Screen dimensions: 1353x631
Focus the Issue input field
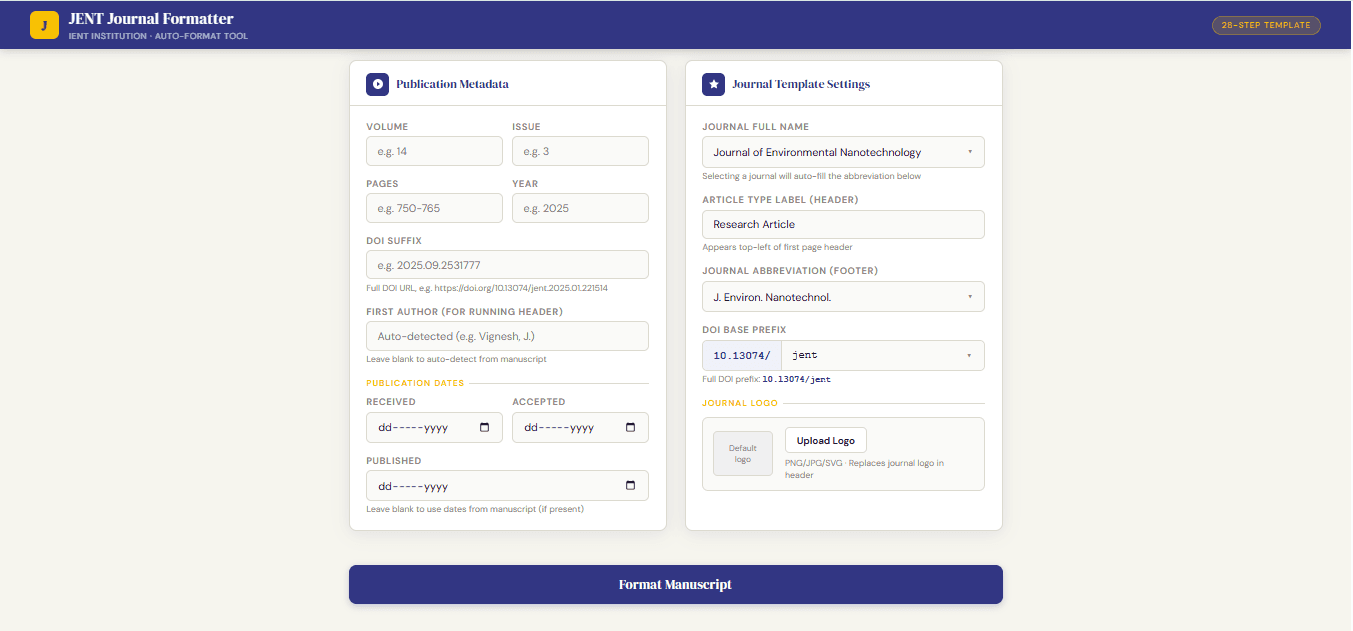click(x=580, y=151)
